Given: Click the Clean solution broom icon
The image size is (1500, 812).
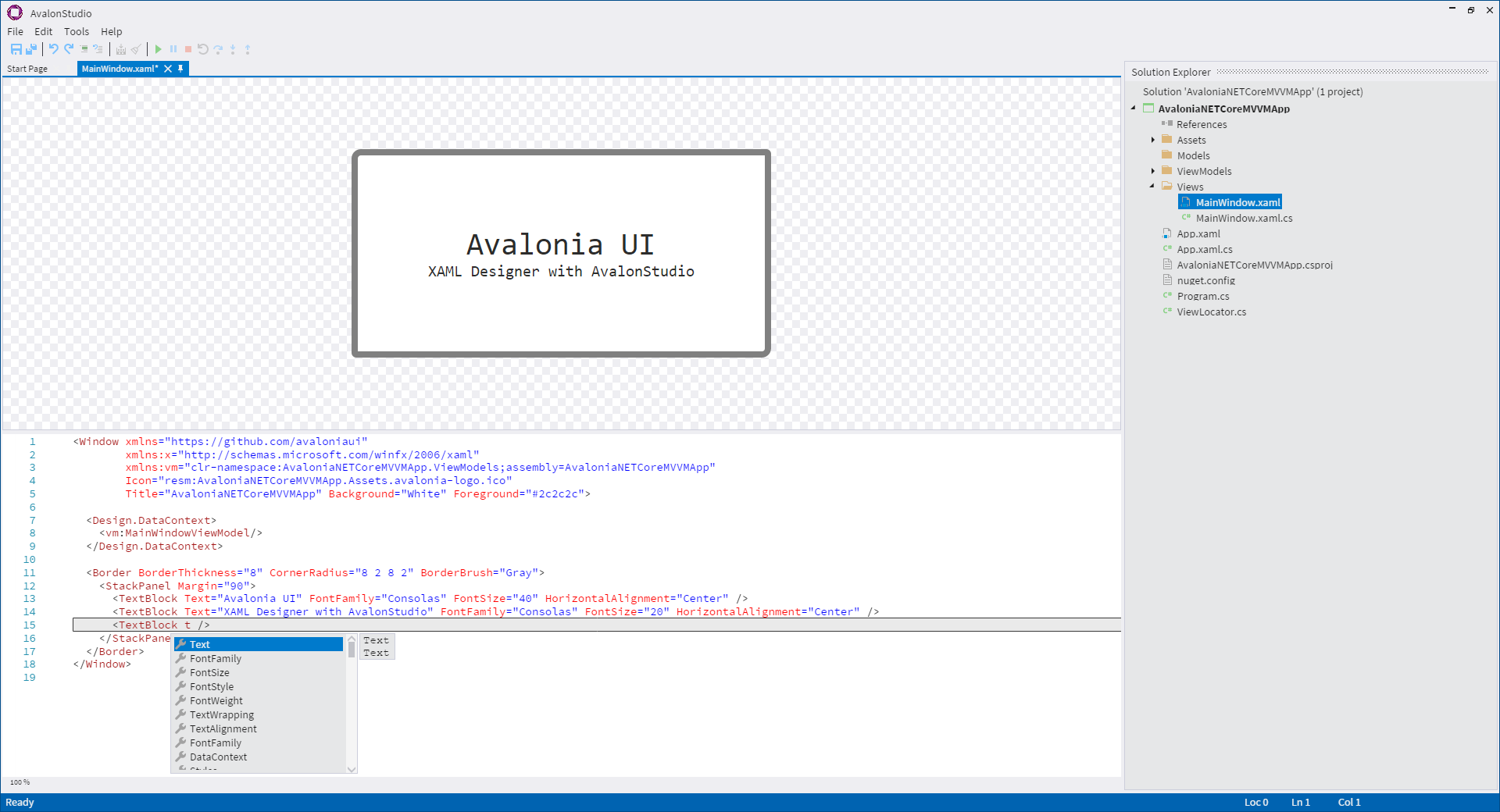Looking at the screenshot, I should (x=136, y=49).
